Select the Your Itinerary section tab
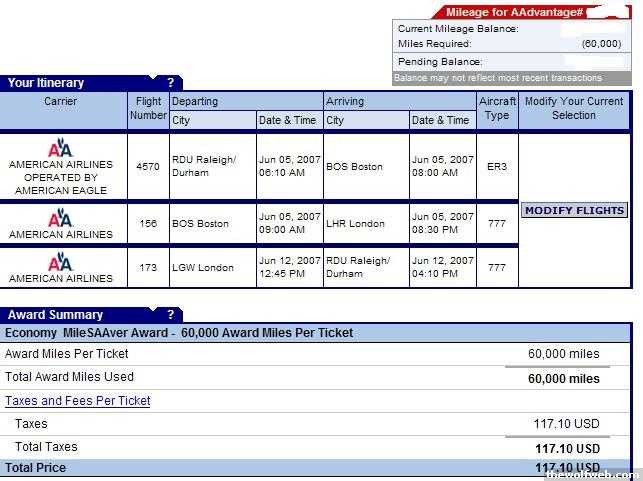 click(x=46, y=83)
